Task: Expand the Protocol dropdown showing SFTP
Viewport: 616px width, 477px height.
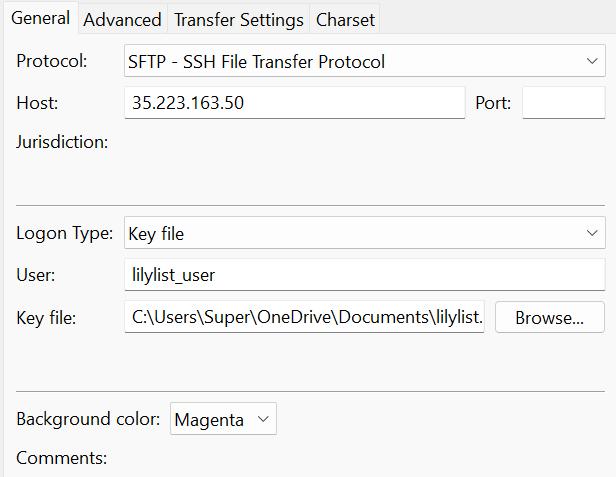Action: [364, 62]
